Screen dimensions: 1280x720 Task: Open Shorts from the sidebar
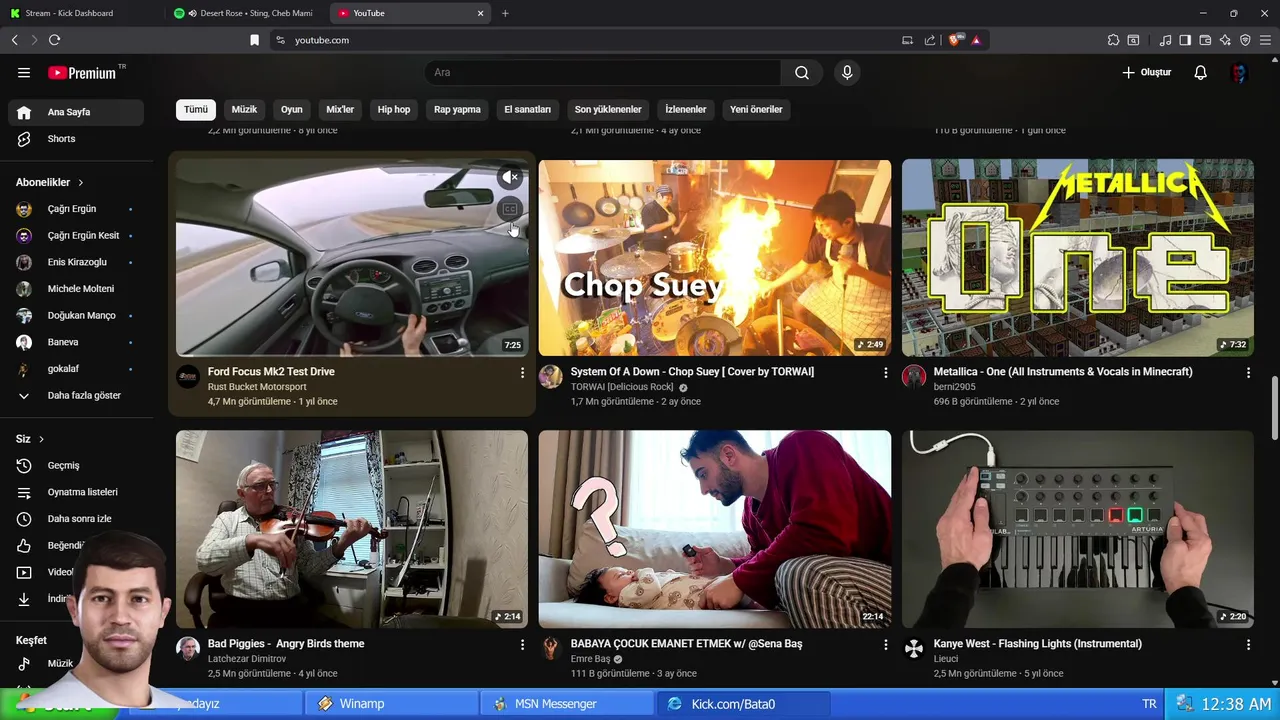click(x=76, y=139)
